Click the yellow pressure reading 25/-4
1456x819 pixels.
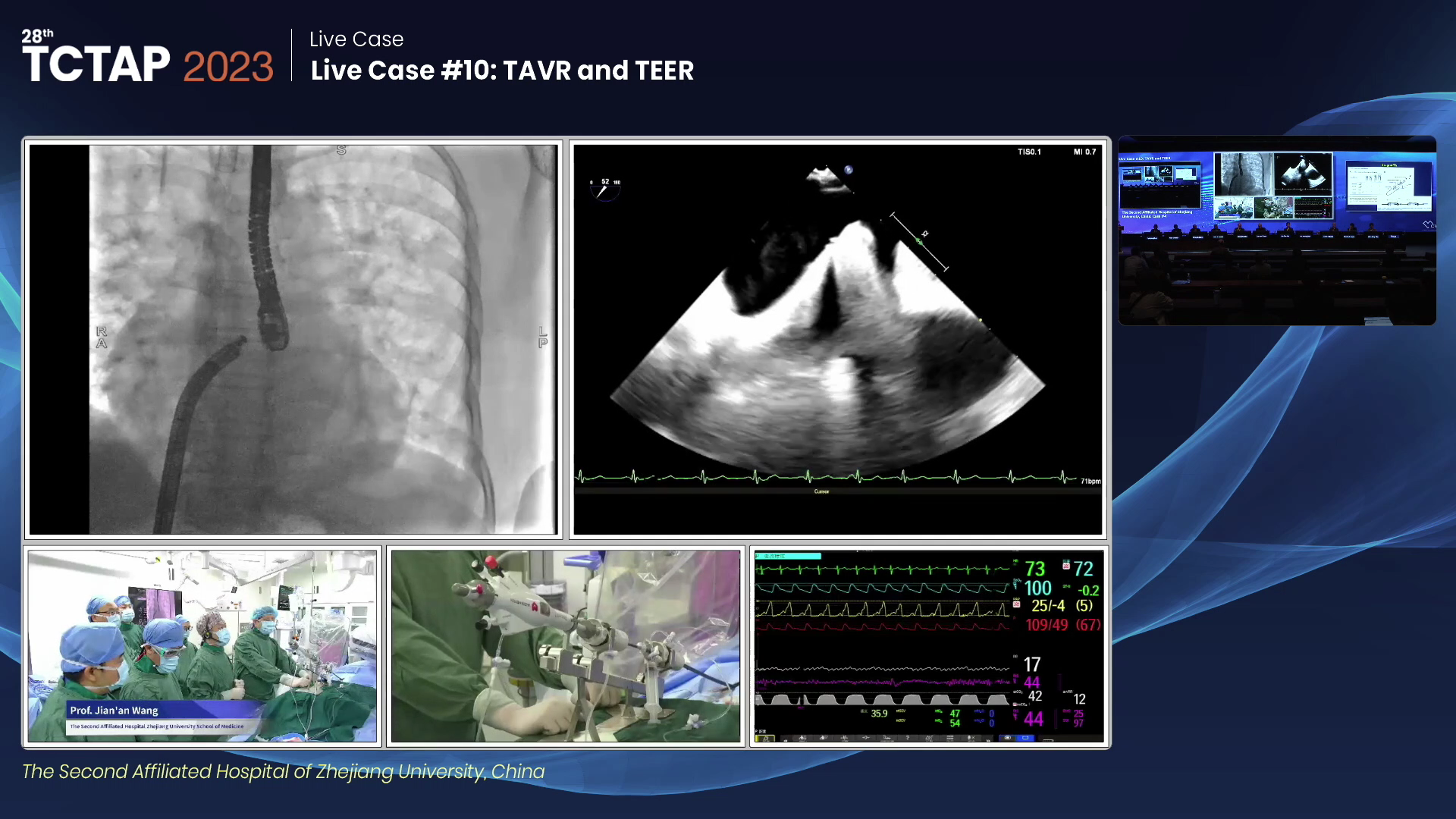(x=1048, y=606)
